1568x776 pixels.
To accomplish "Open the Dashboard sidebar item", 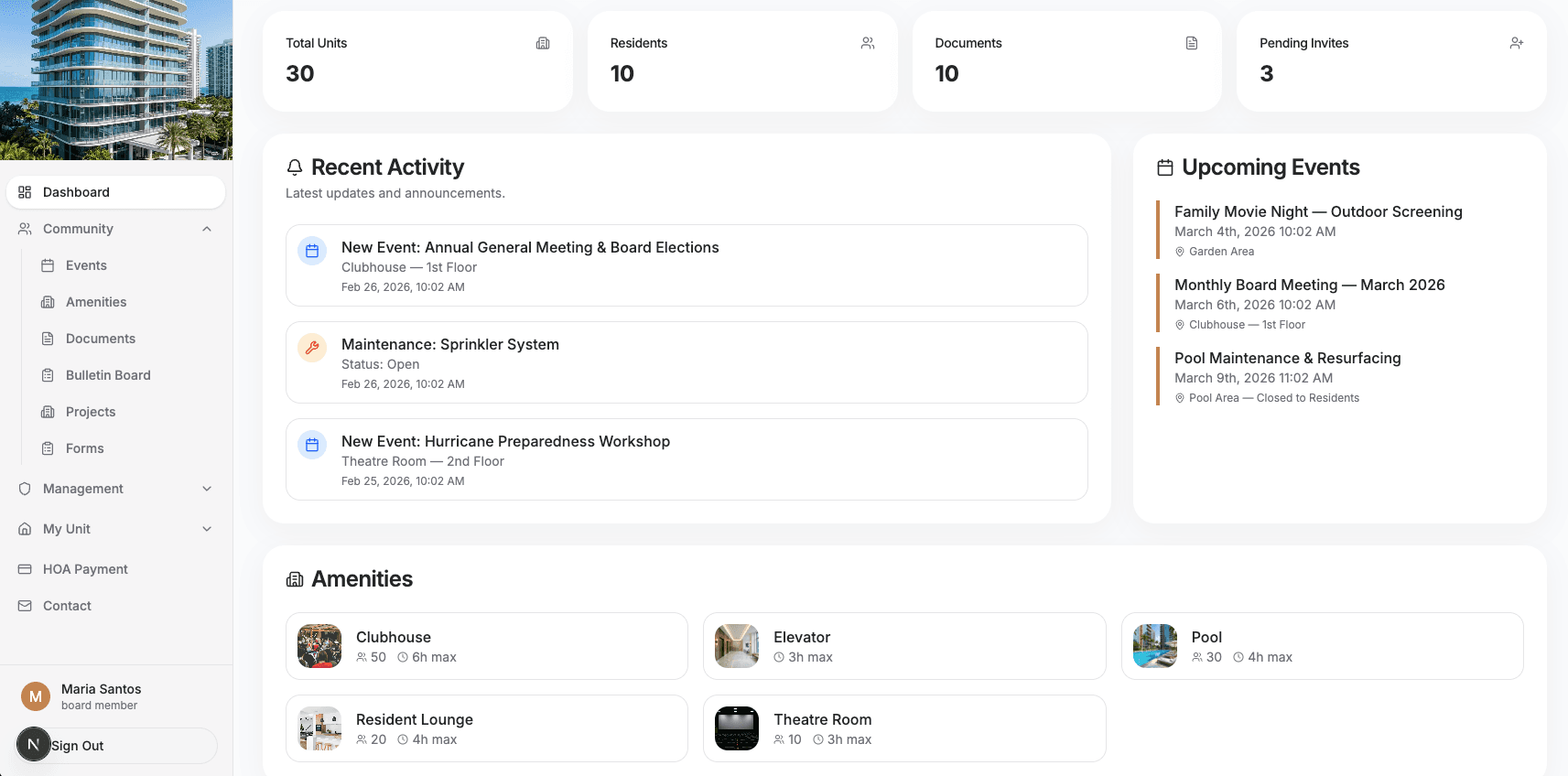I will (x=115, y=192).
